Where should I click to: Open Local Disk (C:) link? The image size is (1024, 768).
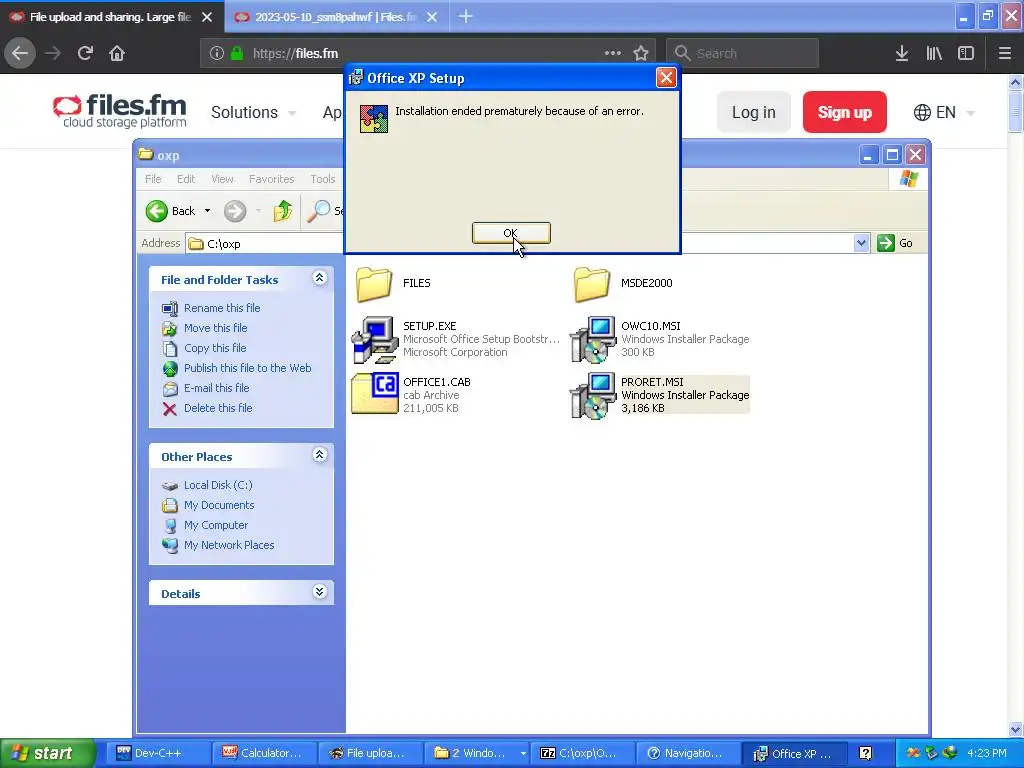click(217, 485)
